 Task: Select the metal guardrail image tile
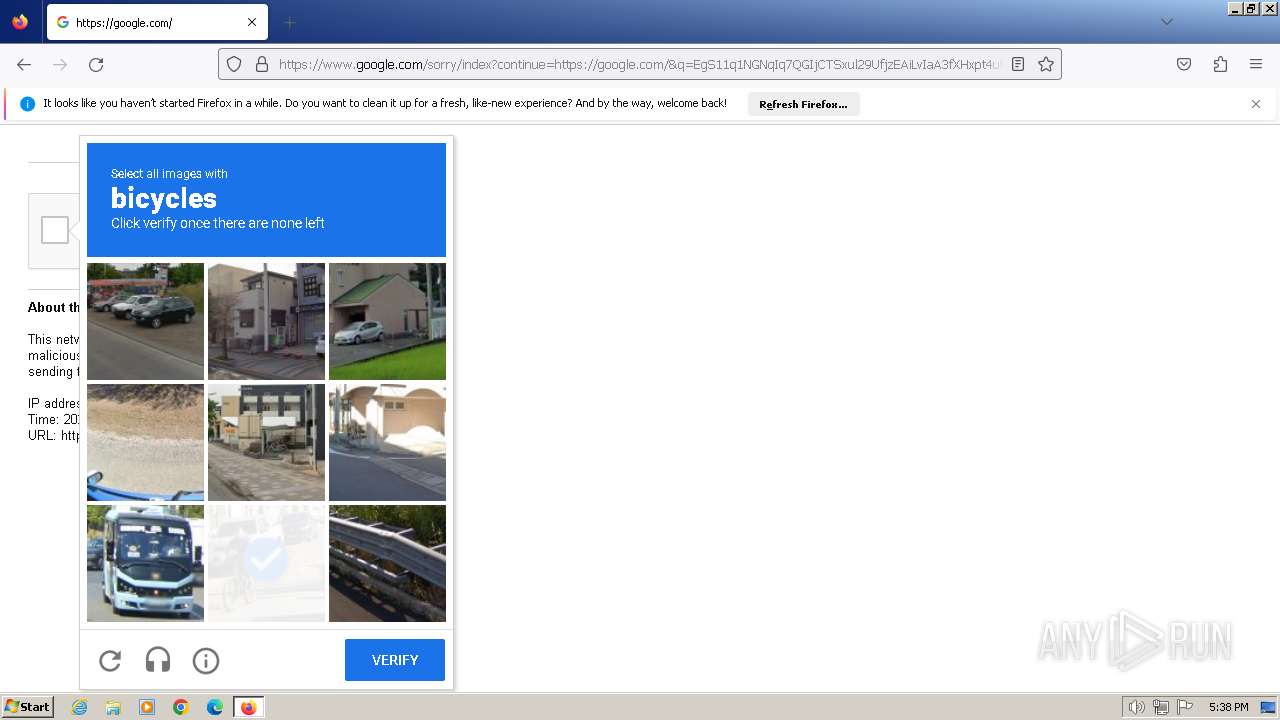coord(387,563)
